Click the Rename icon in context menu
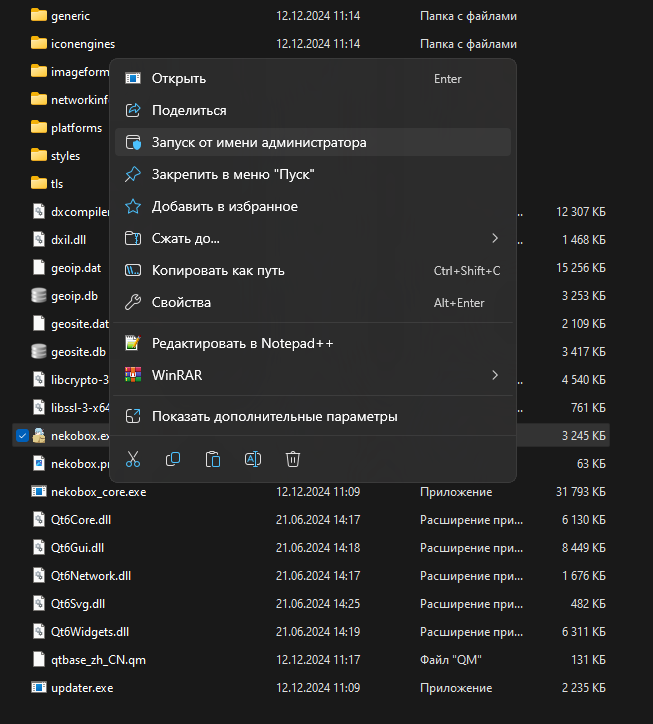 tap(253, 459)
